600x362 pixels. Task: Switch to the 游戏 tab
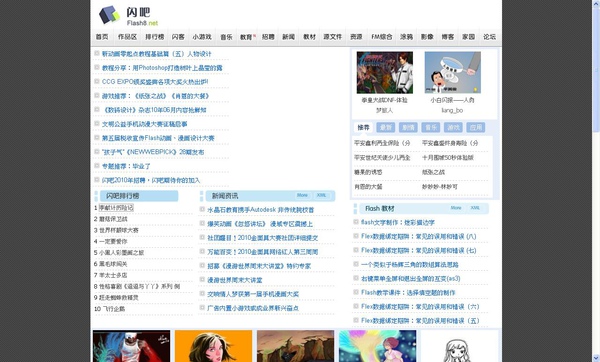coord(453,127)
